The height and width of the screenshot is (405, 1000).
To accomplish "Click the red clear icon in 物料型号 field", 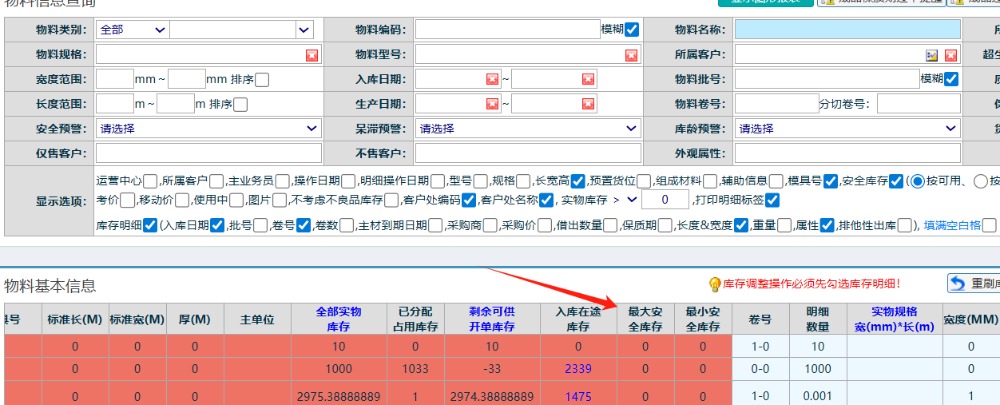I will point(632,55).
